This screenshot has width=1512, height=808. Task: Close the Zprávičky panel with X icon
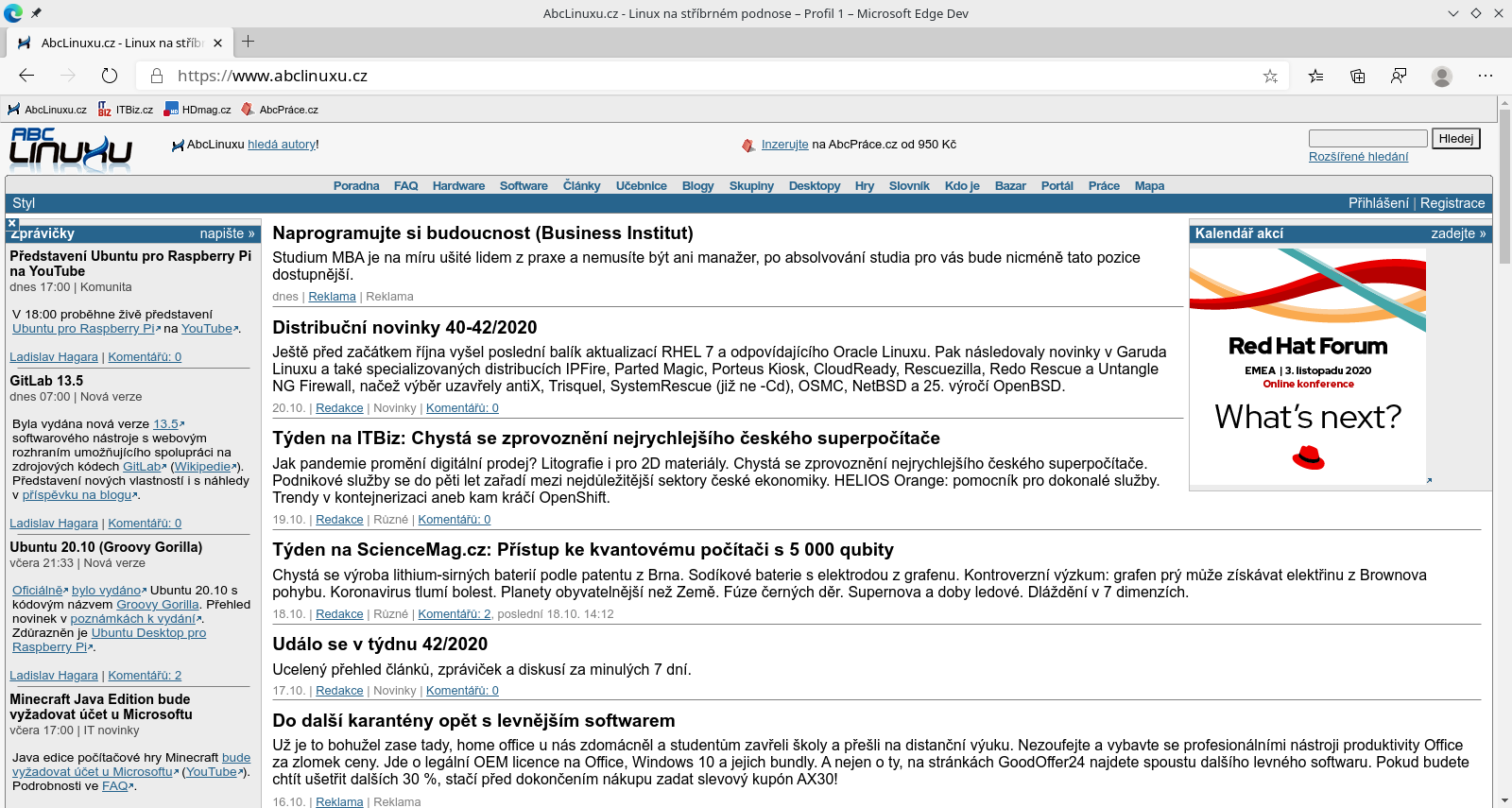click(x=12, y=224)
